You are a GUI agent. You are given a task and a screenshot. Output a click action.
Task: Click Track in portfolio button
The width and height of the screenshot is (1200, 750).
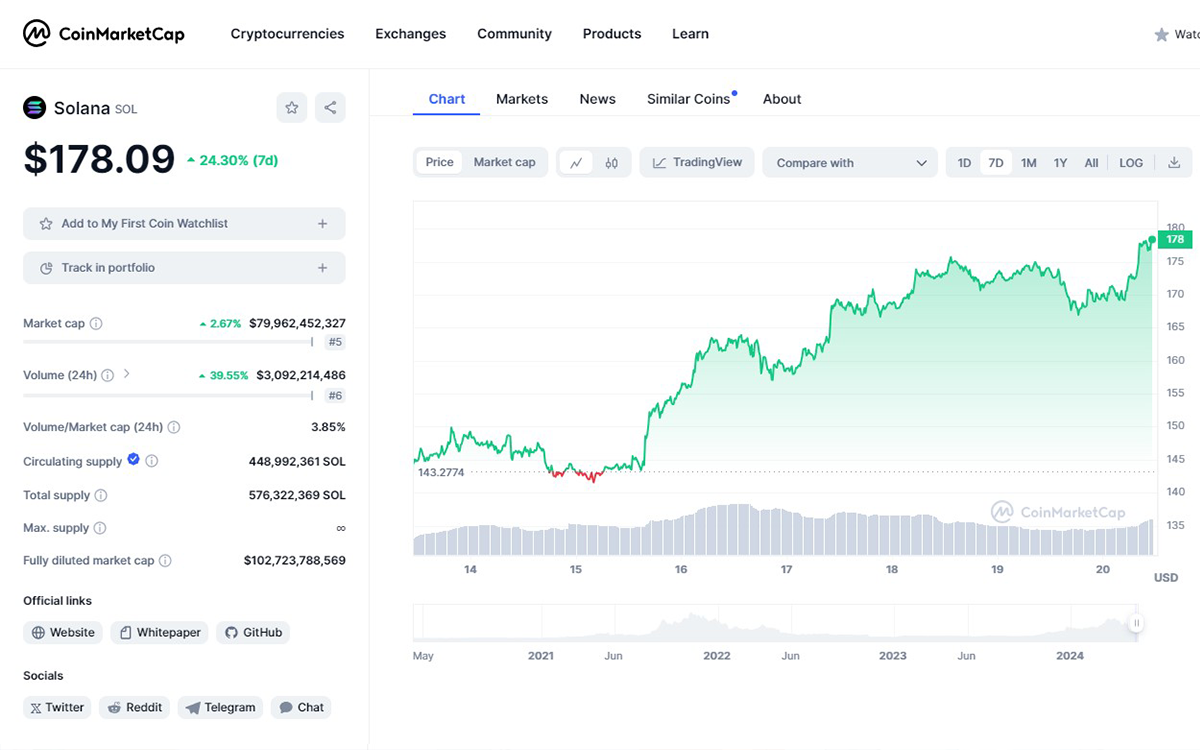[x=184, y=268]
